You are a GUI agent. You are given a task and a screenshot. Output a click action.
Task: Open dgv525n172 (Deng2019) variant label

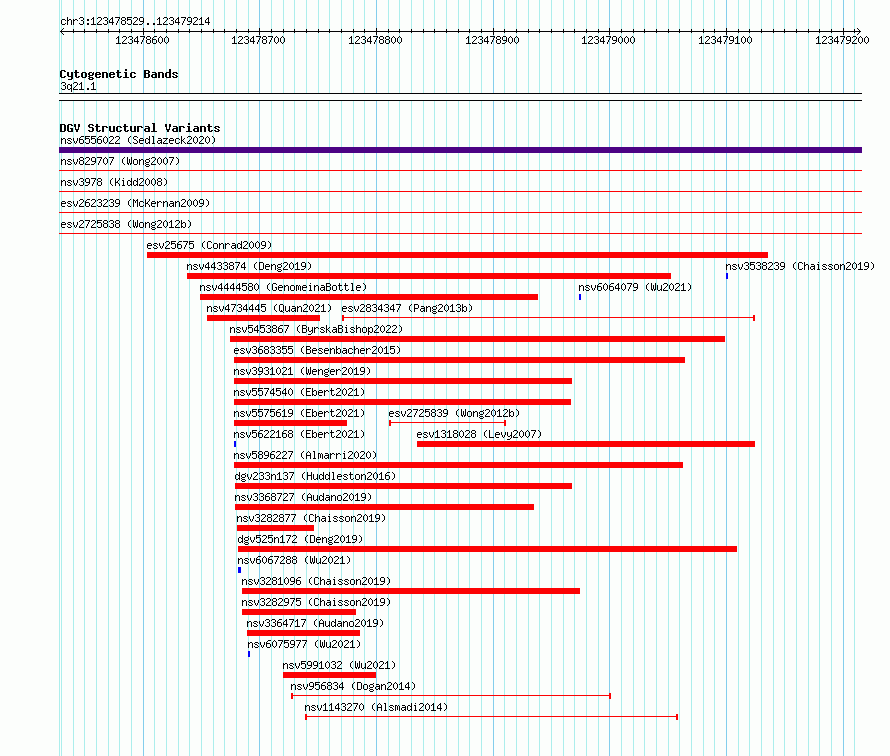coord(300,539)
